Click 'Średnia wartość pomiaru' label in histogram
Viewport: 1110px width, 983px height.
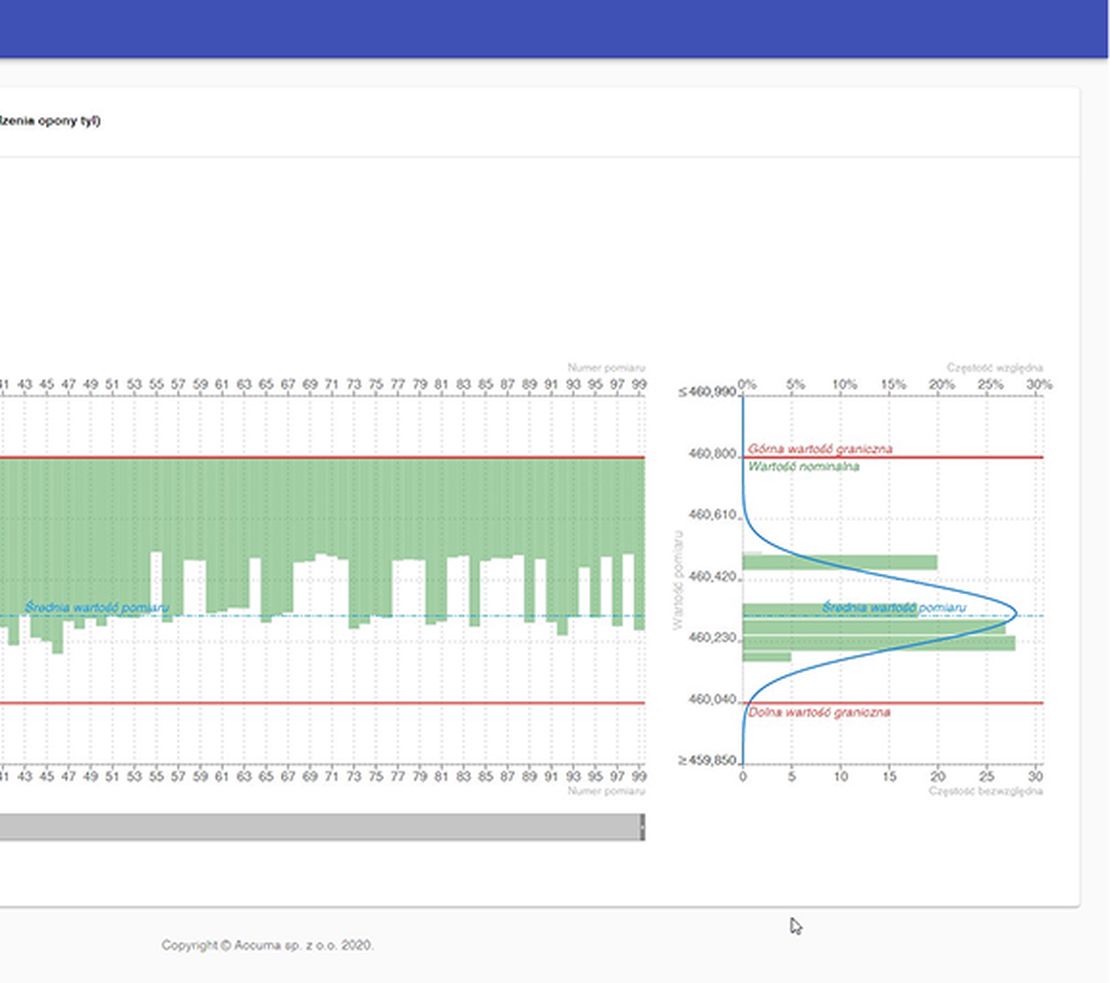pos(894,607)
